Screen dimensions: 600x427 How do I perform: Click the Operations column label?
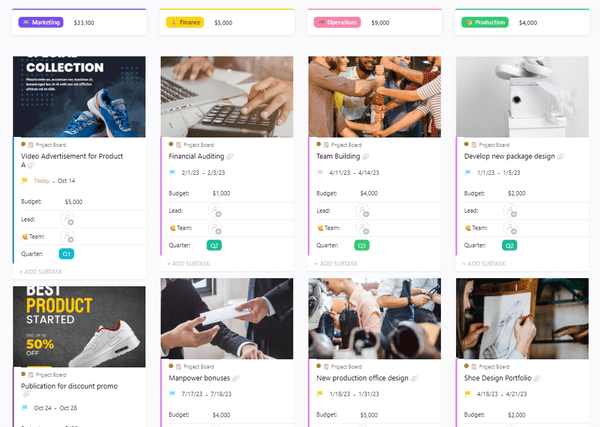(x=337, y=23)
